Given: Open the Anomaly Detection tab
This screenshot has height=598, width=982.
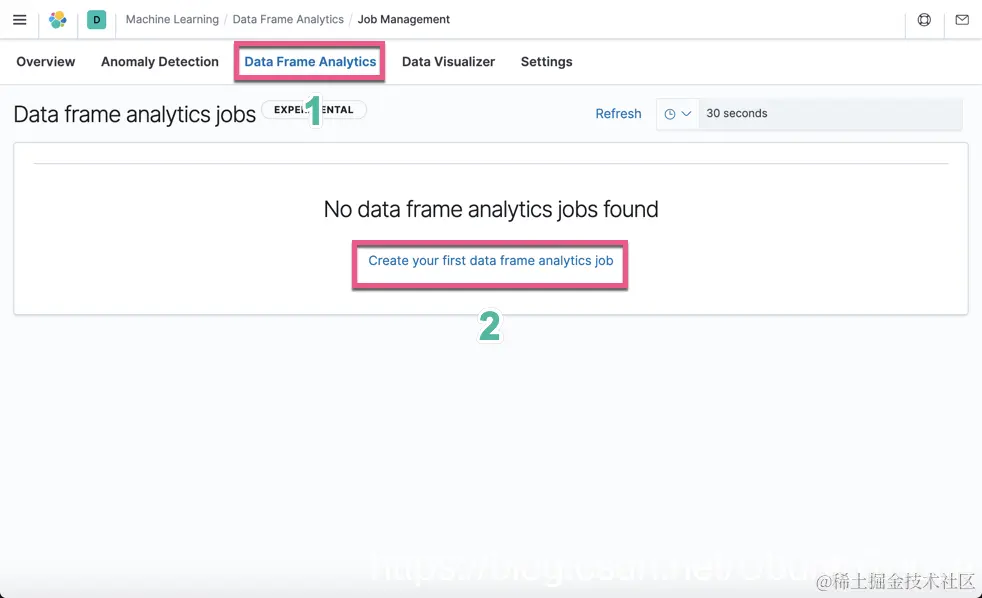Looking at the screenshot, I should (160, 62).
